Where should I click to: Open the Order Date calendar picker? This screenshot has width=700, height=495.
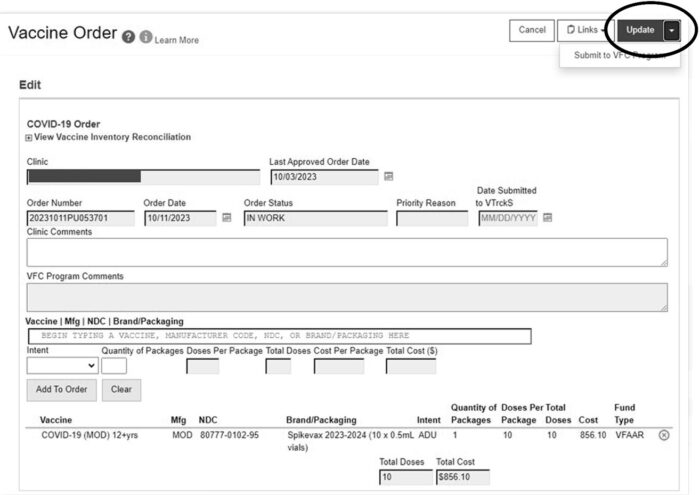tap(226, 217)
